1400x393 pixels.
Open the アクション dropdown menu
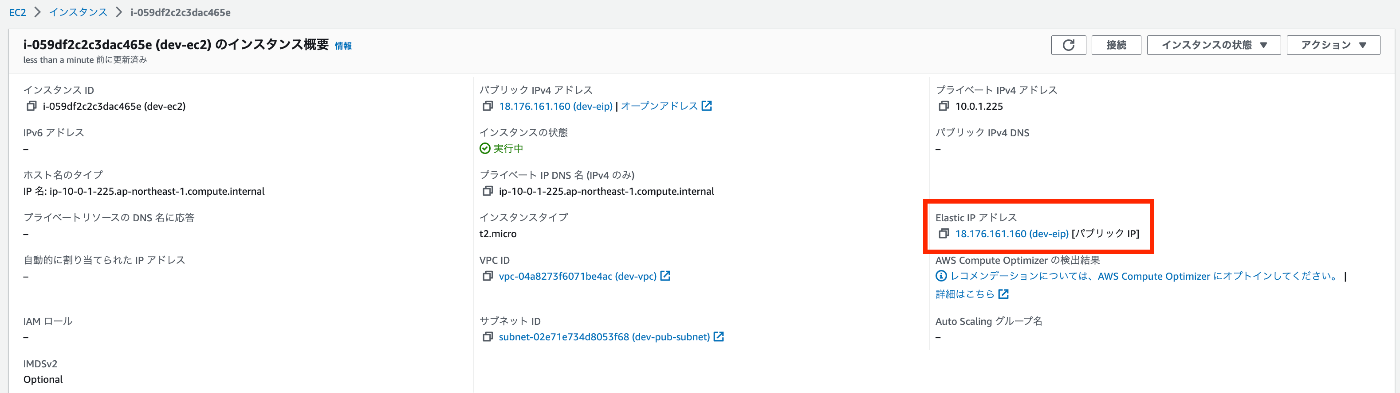pyautogui.click(x=1334, y=45)
